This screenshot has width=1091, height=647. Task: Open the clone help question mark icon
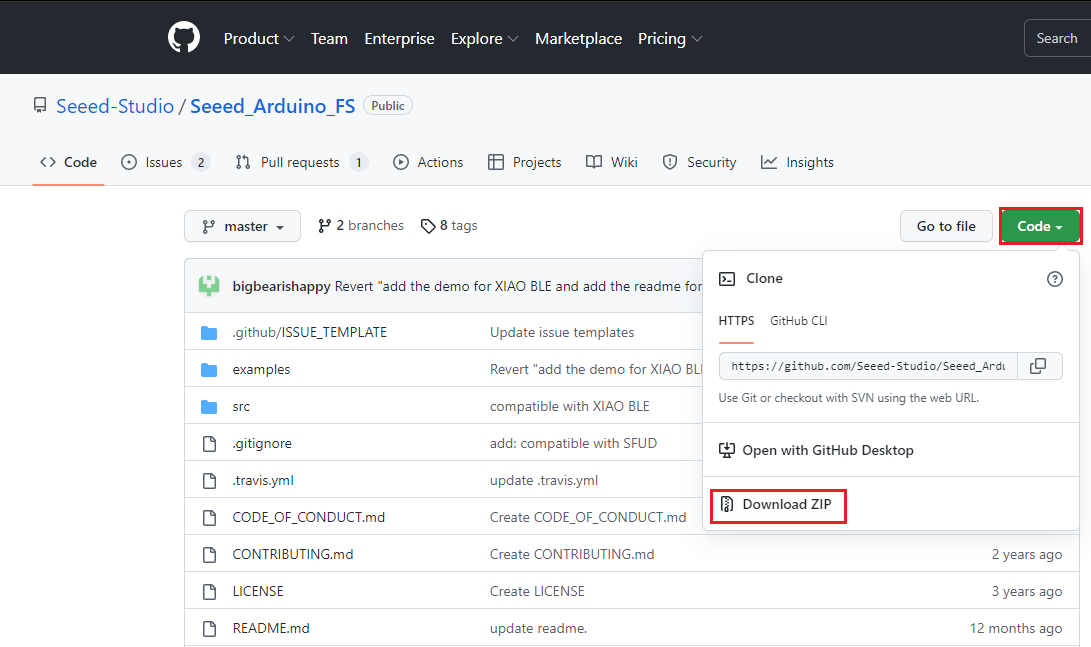(1055, 279)
